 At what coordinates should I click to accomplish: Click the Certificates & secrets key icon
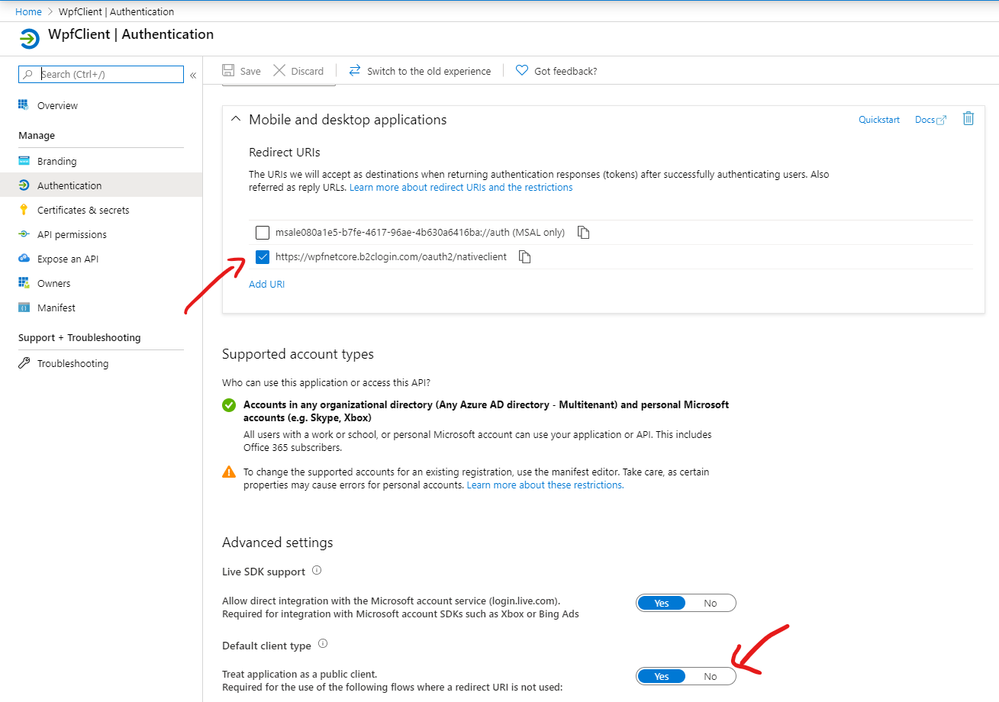(x=24, y=210)
